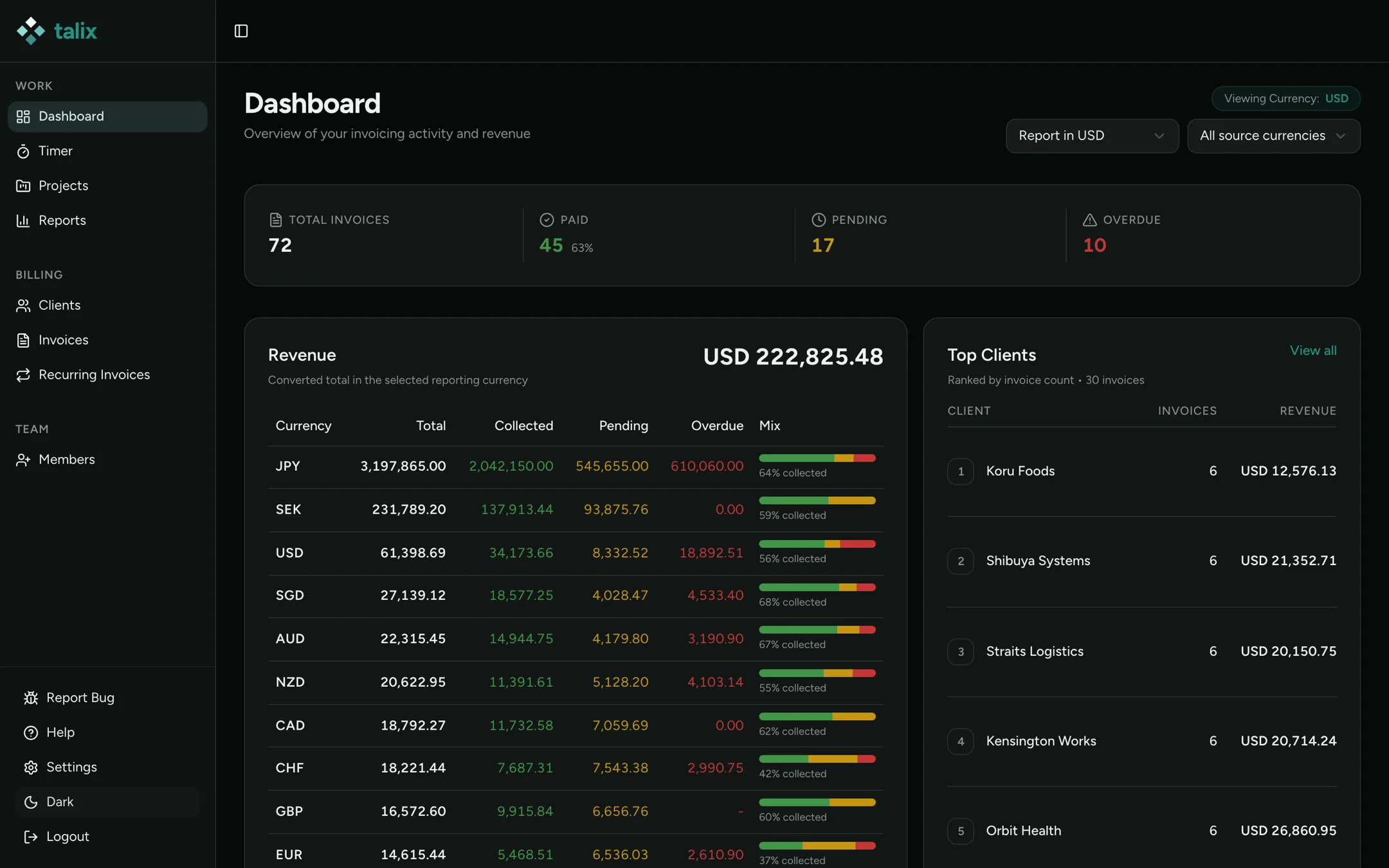This screenshot has height=868, width=1389.
Task: Click the Members add-user icon
Action: click(x=23, y=460)
